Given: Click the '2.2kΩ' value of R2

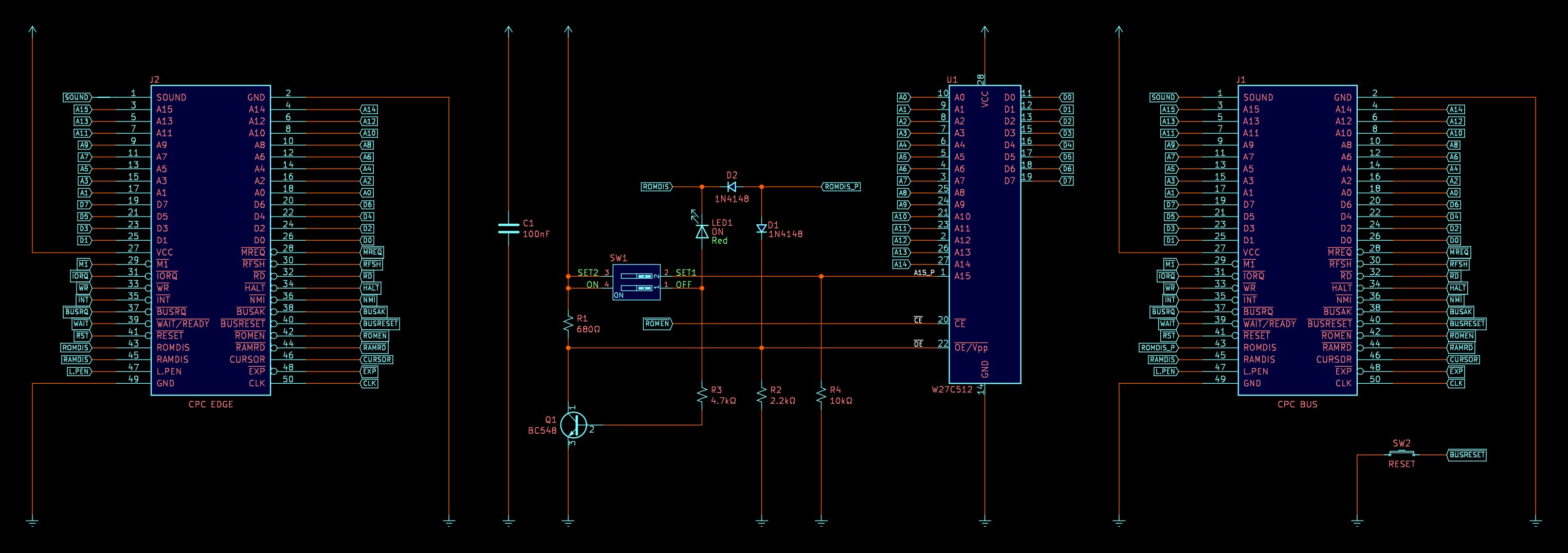Looking at the screenshot, I should pyautogui.click(x=783, y=401).
